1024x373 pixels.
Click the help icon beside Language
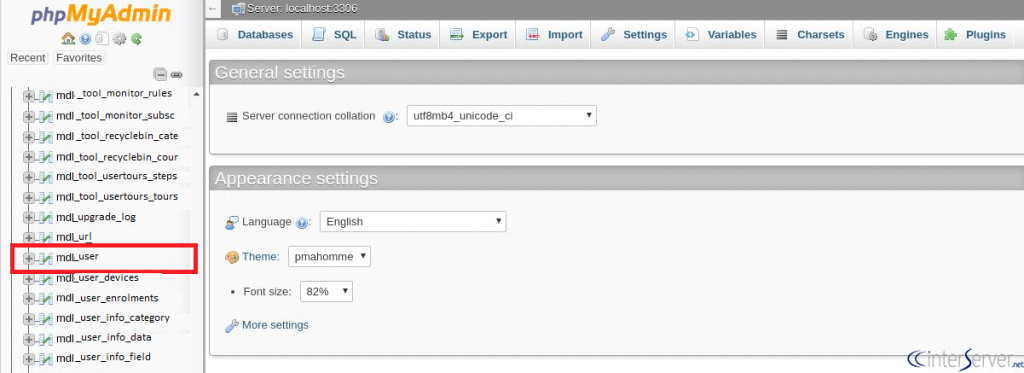(302, 222)
